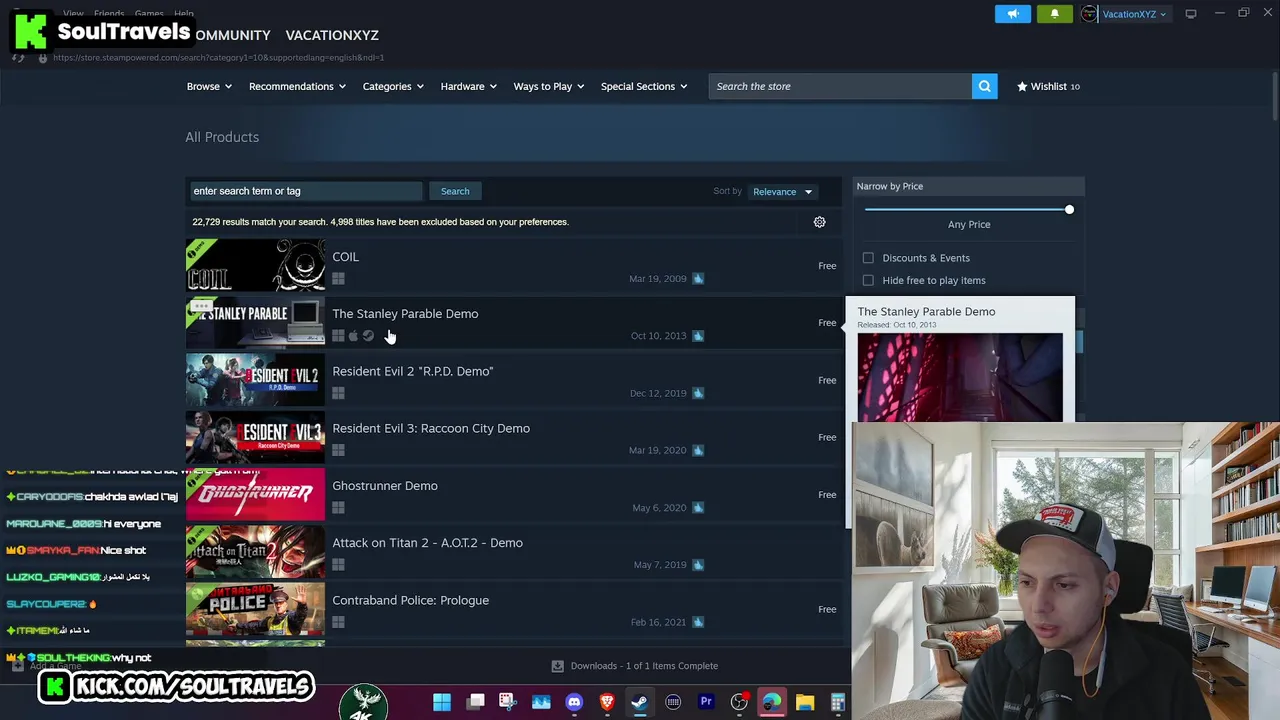Click The Stanley Parable thumbnail image

[255, 322]
